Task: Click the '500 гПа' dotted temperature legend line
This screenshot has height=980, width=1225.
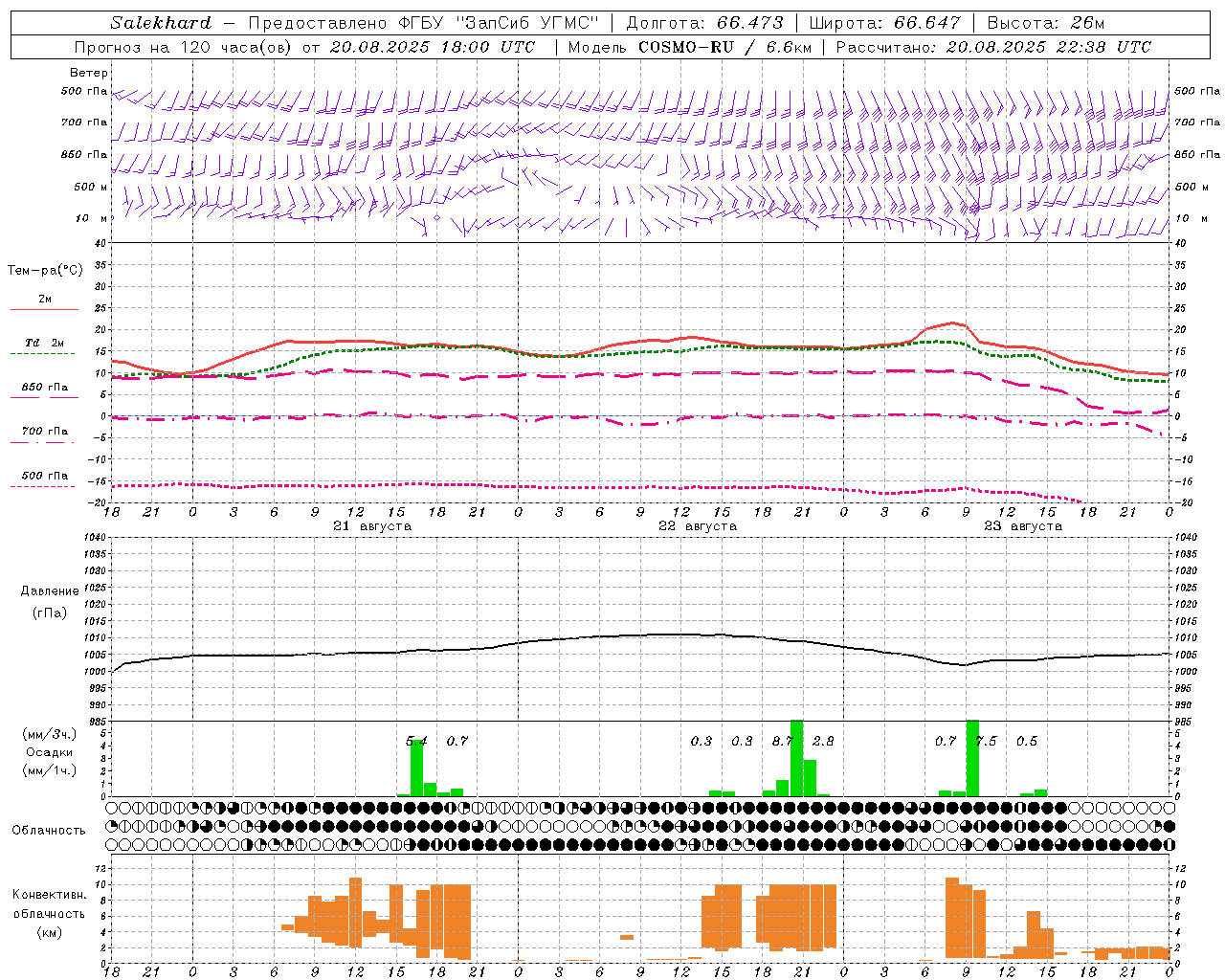Action: (x=42, y=486)
